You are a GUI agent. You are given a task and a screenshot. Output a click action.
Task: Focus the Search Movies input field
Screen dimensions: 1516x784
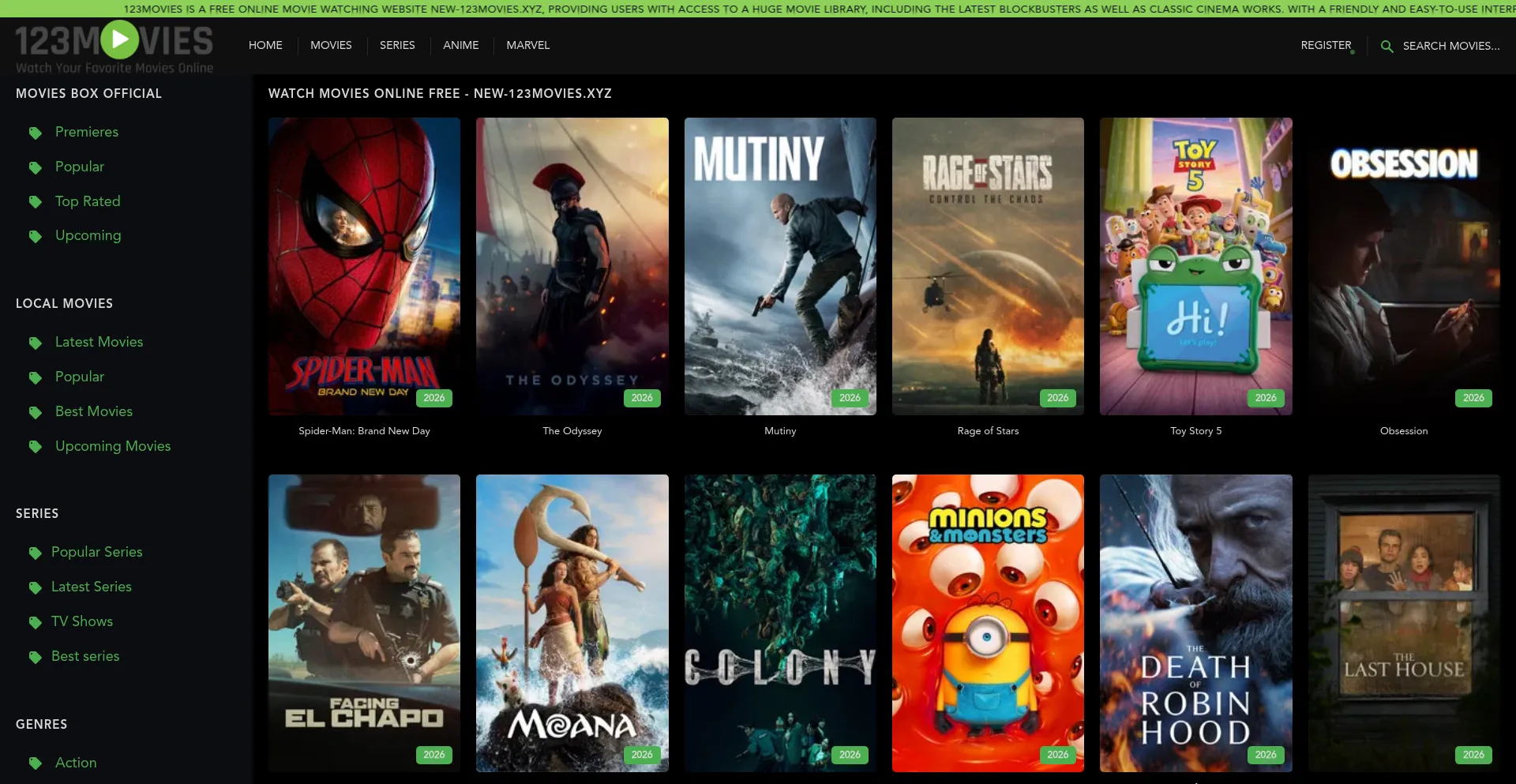[1450, 46]
